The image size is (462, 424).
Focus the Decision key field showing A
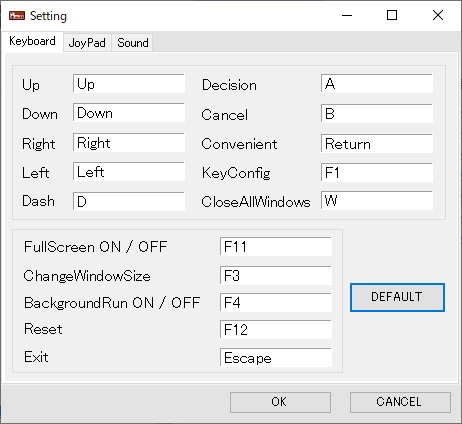pos(377,84)
